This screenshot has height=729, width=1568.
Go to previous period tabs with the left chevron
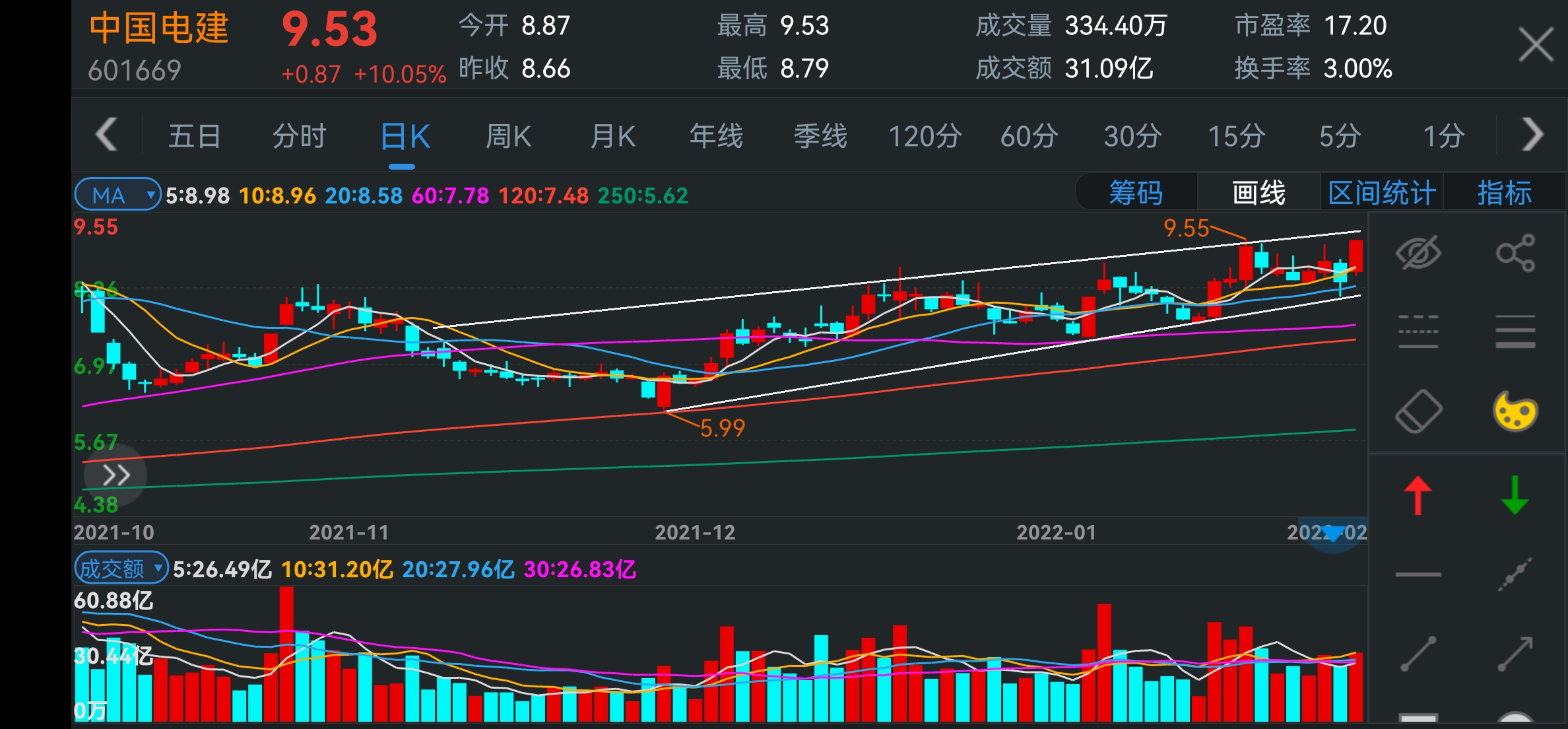(x=106, y=135)
